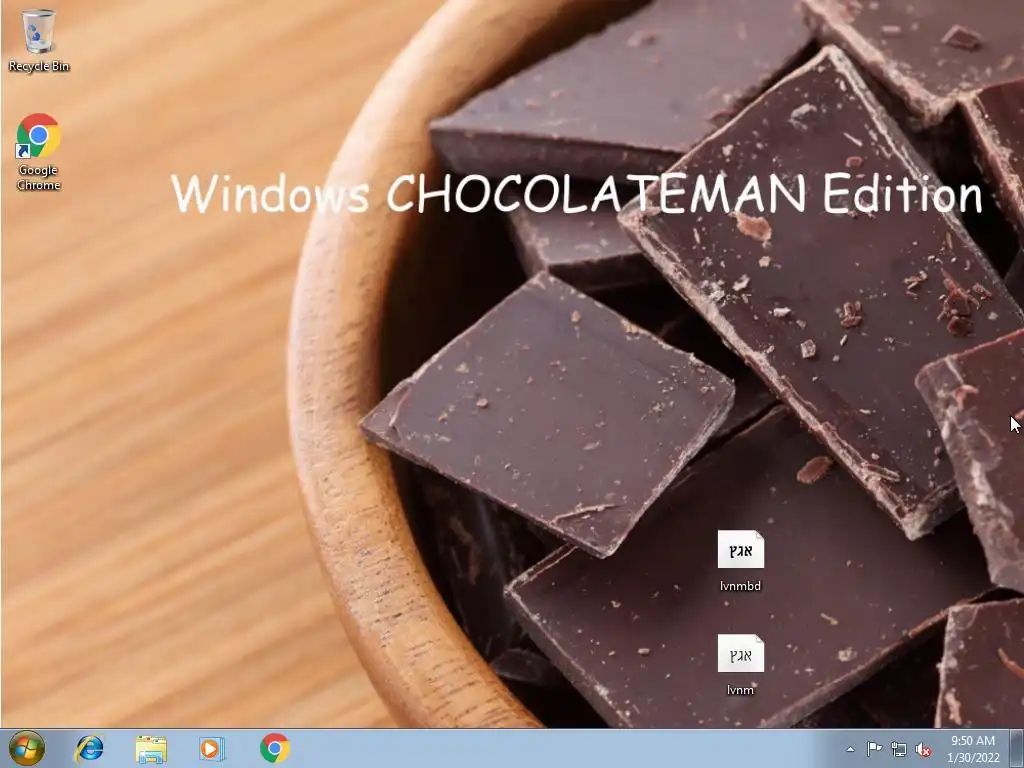Click the 'Google Chrome' label text
Screen dimensions: 1024x768
[39, 178]
